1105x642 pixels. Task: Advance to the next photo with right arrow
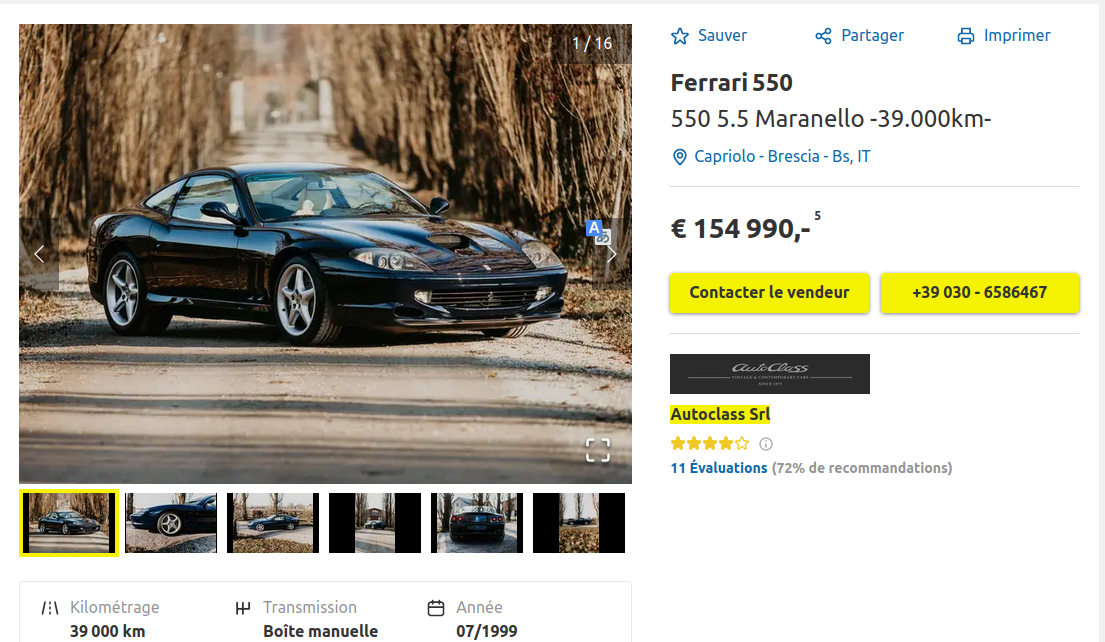(x=612, y=254)
